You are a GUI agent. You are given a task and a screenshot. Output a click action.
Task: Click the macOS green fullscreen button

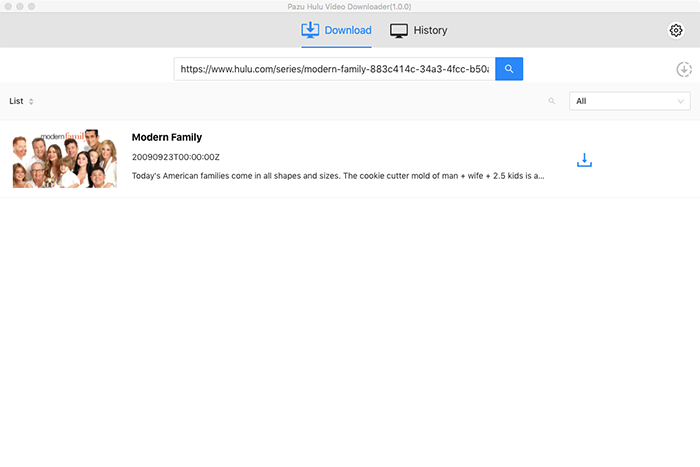[x=31, y=6]
